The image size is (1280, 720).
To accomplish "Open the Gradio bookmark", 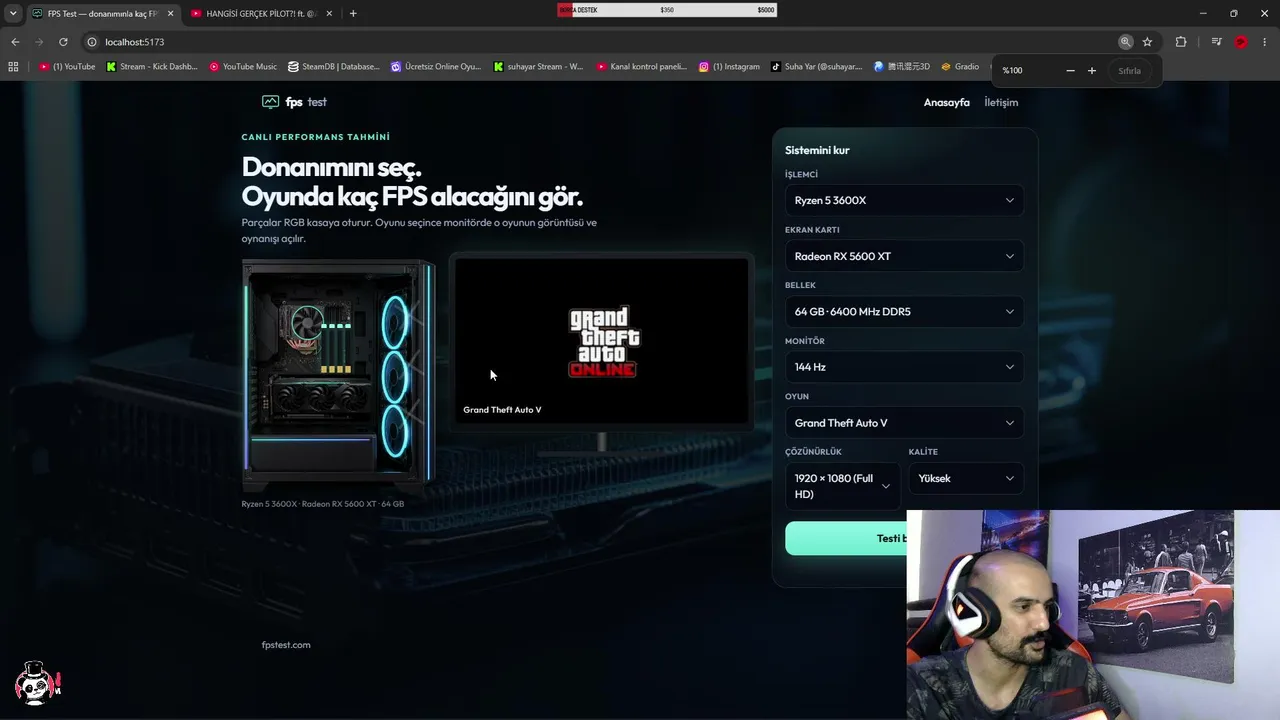I will (960, 67).
